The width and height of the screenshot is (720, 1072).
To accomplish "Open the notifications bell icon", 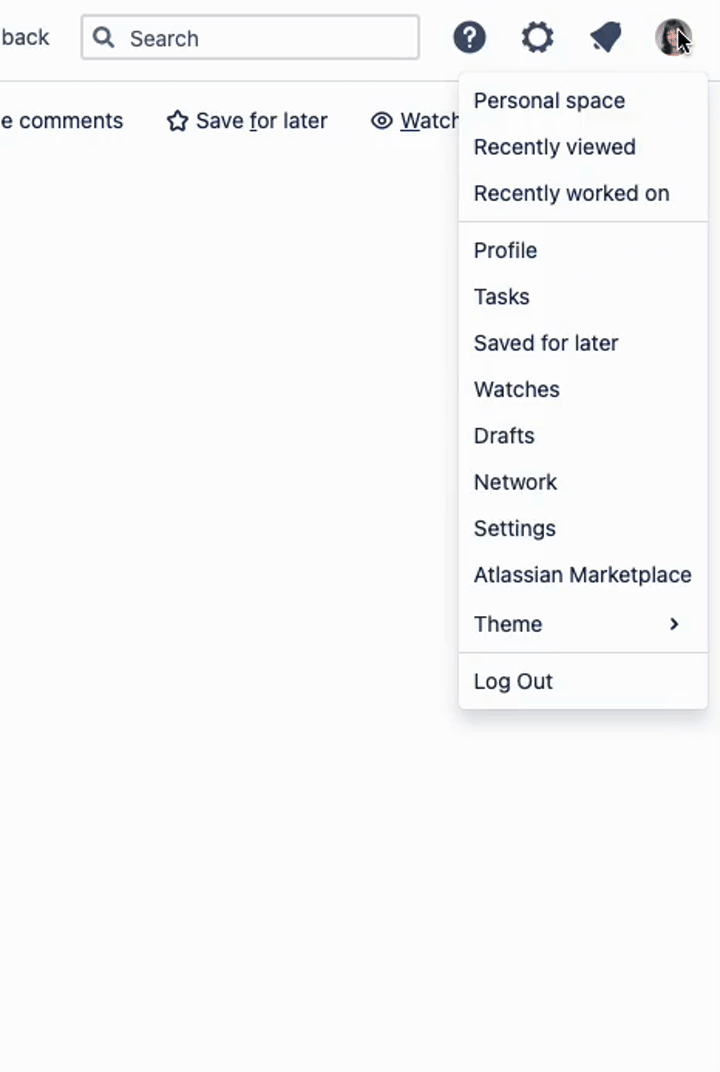I will (606, 37).
